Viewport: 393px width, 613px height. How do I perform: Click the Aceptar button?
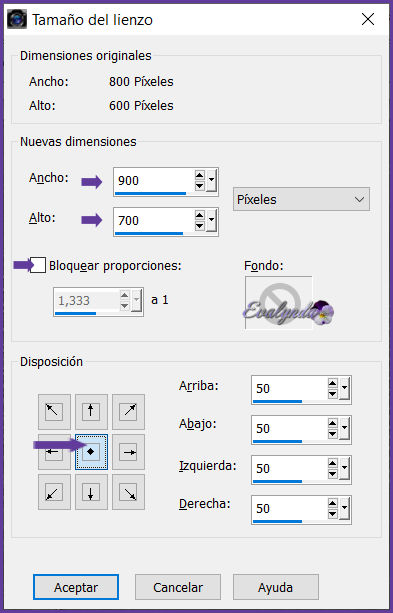tap(76, 587)
